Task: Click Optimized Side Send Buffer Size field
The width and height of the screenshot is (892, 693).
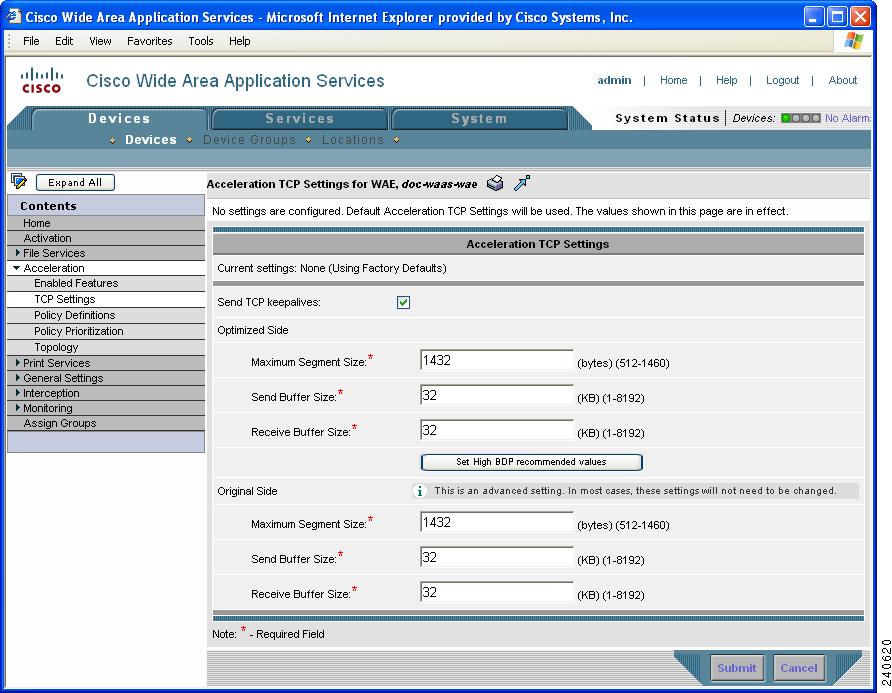Action: click(x=497, y=395)
